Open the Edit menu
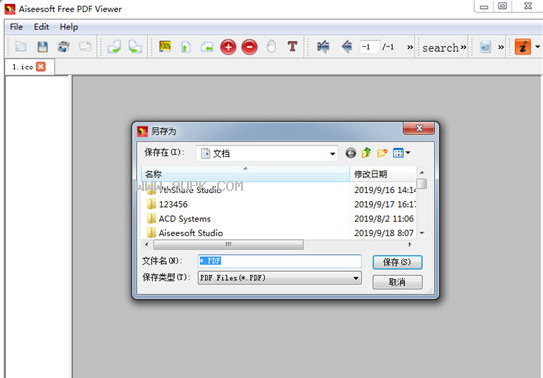Viewport: 543px width, 378px height. pyautogui.click(x=41, y=27)
